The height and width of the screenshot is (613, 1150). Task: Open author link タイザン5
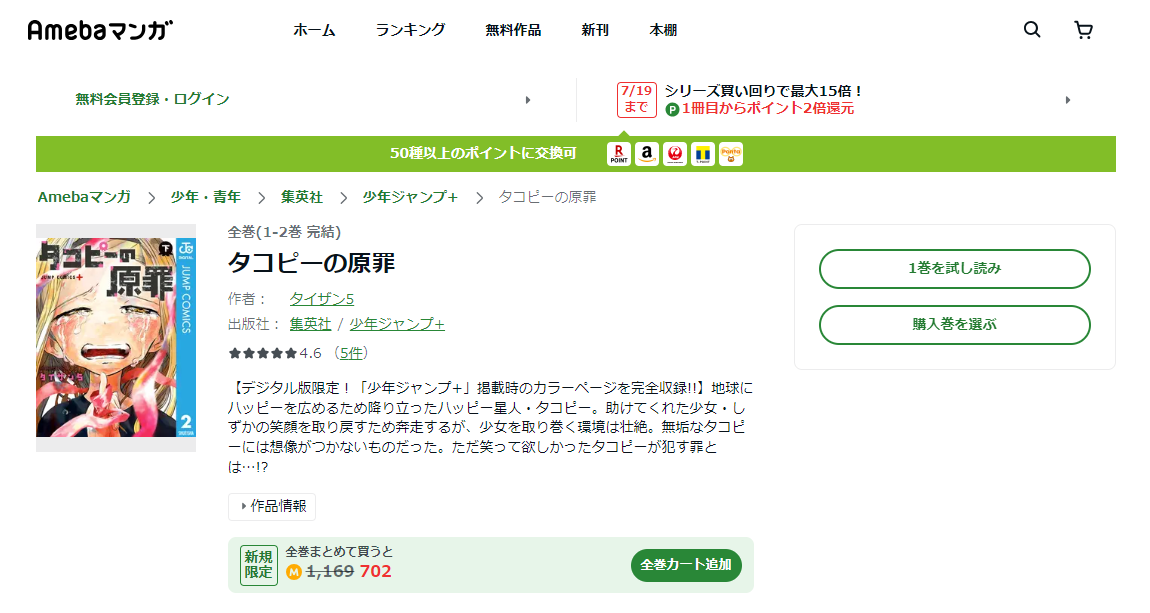(x=321, y=299)
